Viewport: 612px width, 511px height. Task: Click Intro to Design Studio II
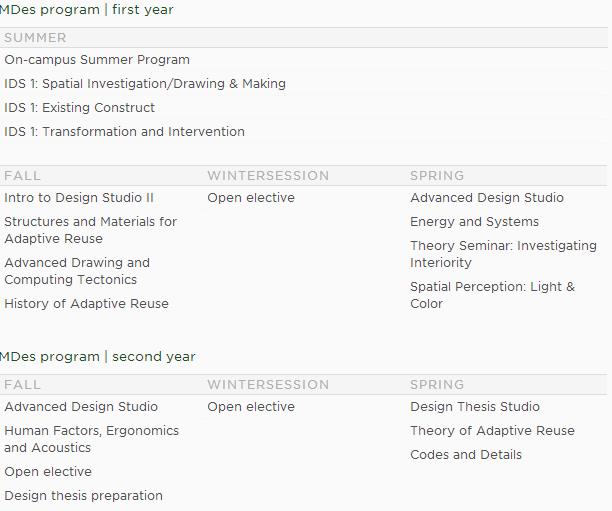click(79, 198)
